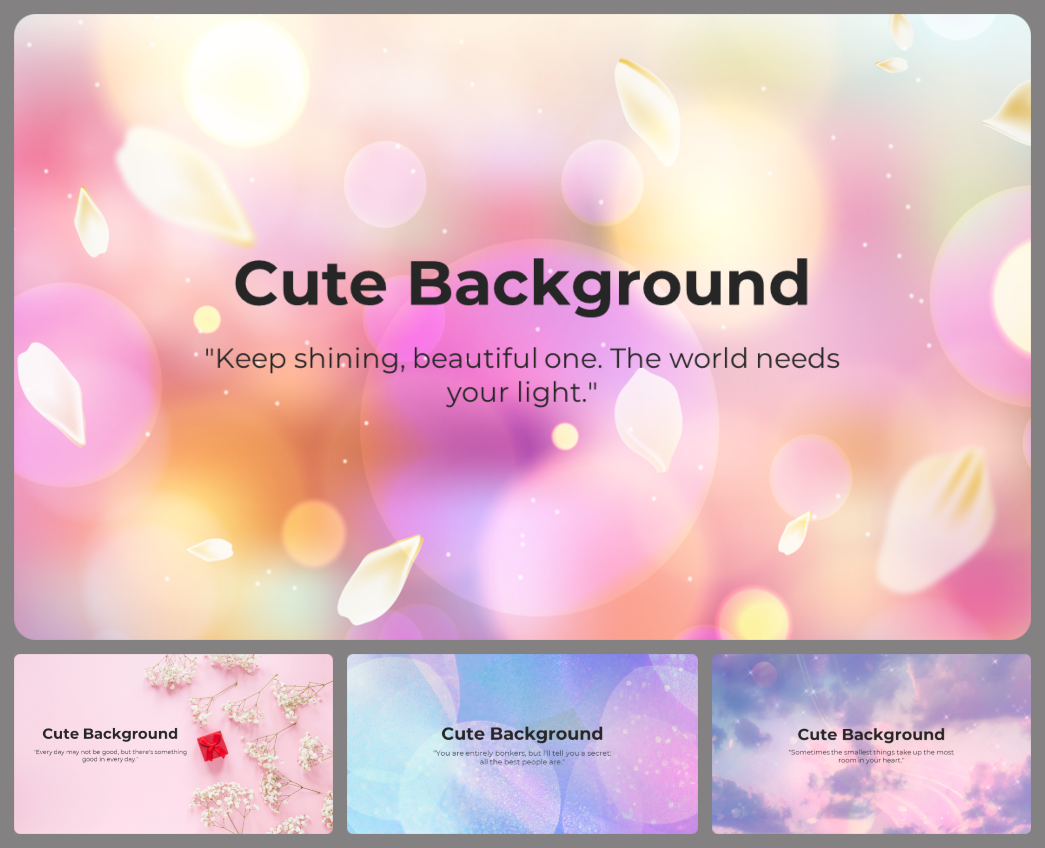Select the "Cute Background" title on the flowers thumbnail
Image resolution: width=1045 pixels, height=848 pixels.
click(109, 733)
